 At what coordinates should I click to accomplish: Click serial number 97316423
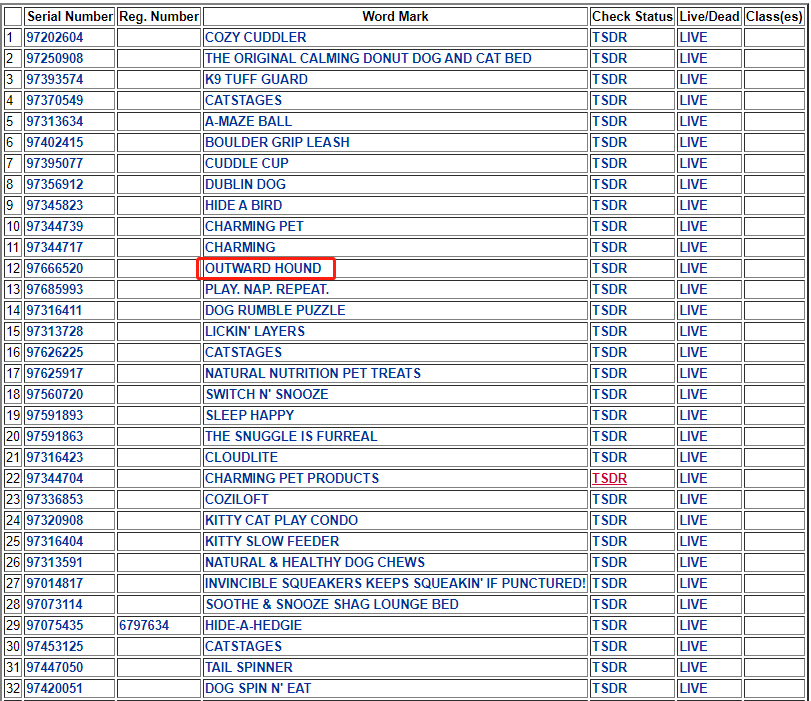pos(55,457)
